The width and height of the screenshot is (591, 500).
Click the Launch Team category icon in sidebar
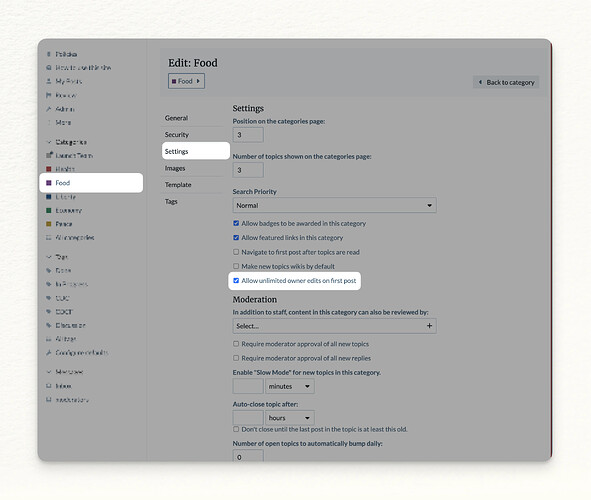tap(49, 155)
